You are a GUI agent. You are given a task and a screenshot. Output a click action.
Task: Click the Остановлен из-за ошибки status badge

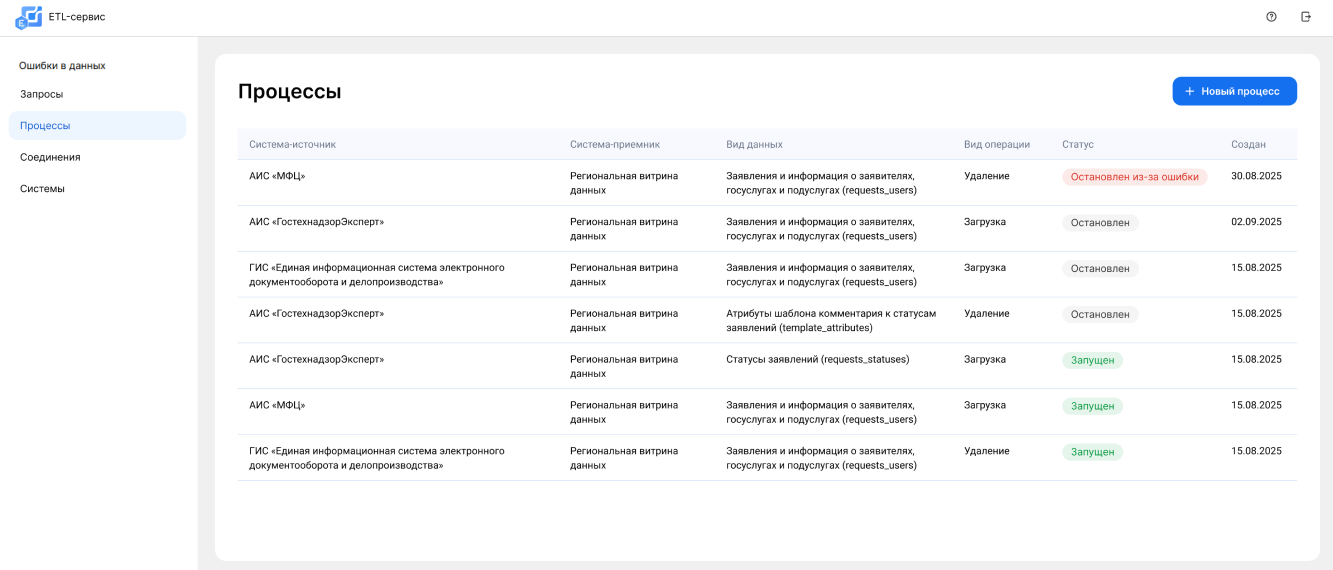coord(1134,177)
